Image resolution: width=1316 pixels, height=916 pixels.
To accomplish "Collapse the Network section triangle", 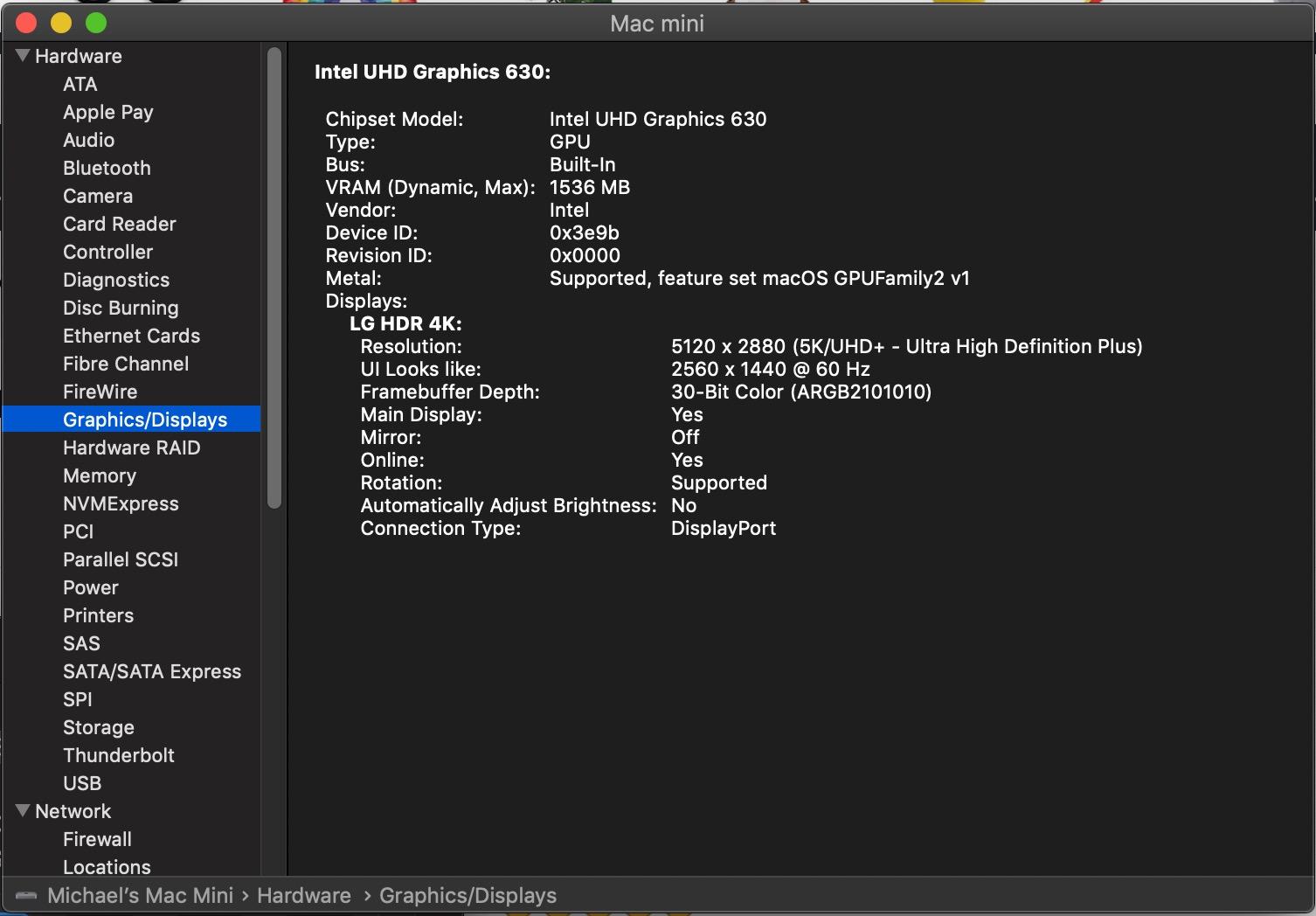I will (x=23, y=811).
